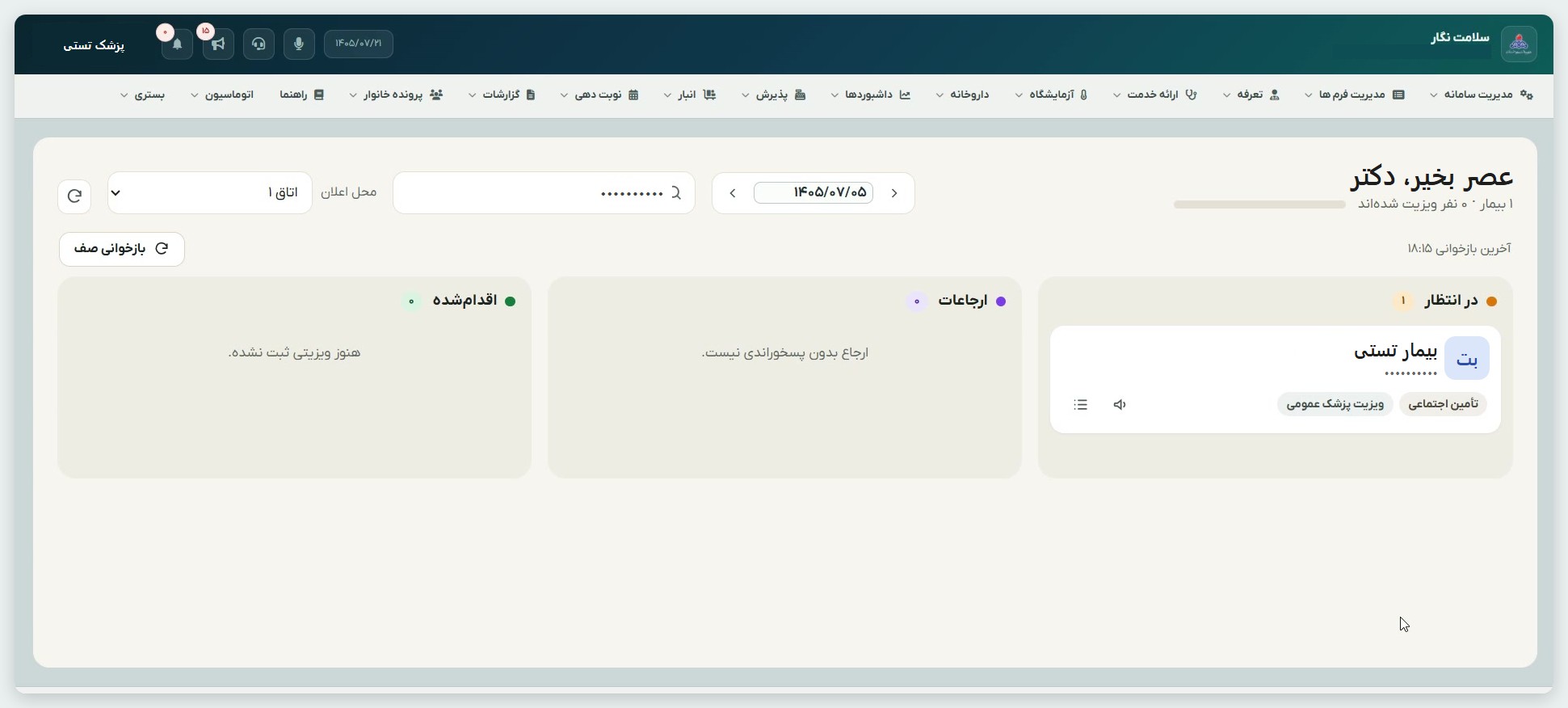This screenshot has height=708, width=1568.
Task: Expand the مدیریت فرم ها menu
Action: coord(1355,95)
